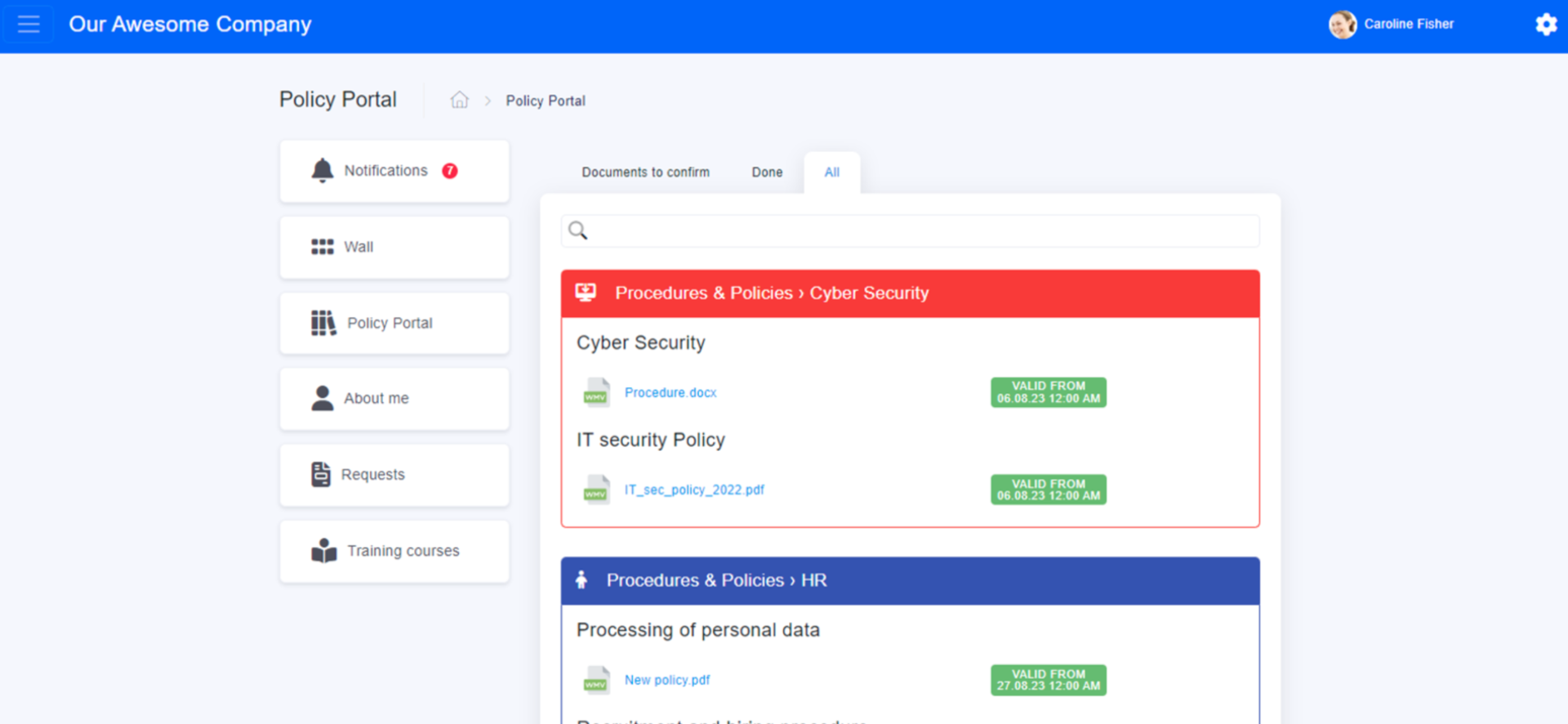Open the hamburger menu in header
The width and height of the screenshot is (1568, 724).
click(29, 25)
